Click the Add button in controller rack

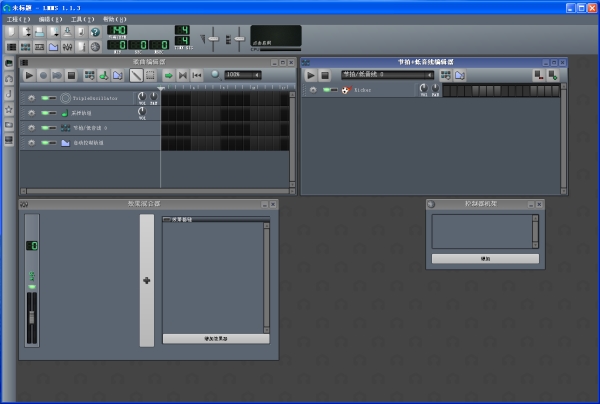coord(485,258)
